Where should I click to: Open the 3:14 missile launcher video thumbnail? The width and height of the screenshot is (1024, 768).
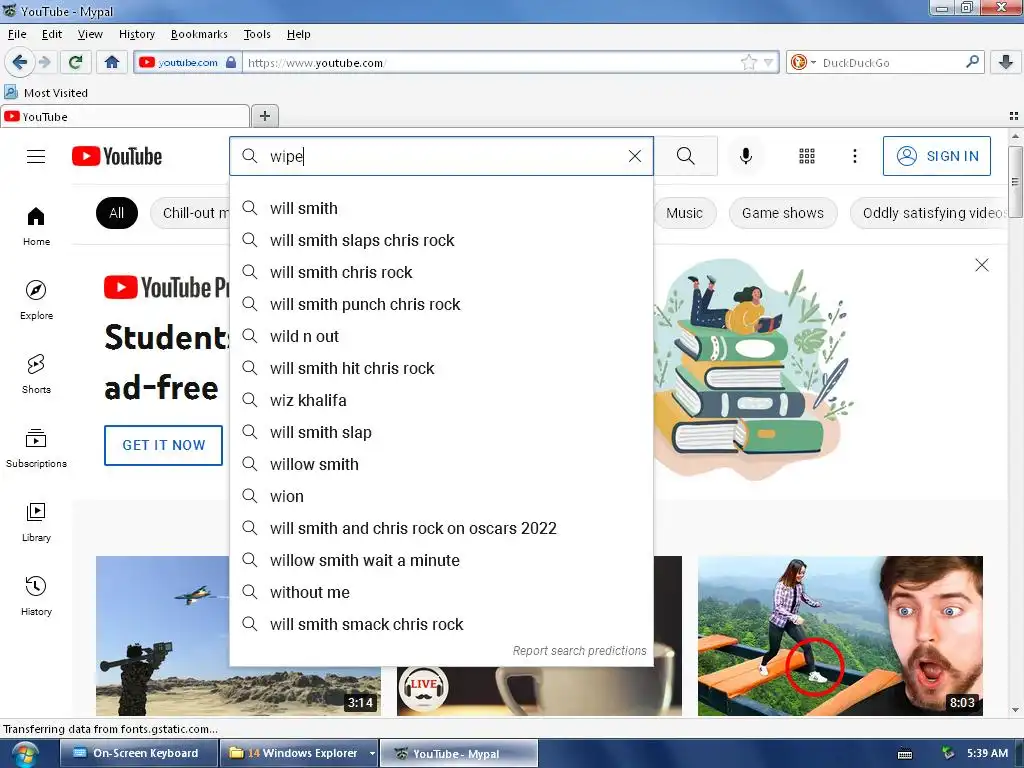pos(162,635)
